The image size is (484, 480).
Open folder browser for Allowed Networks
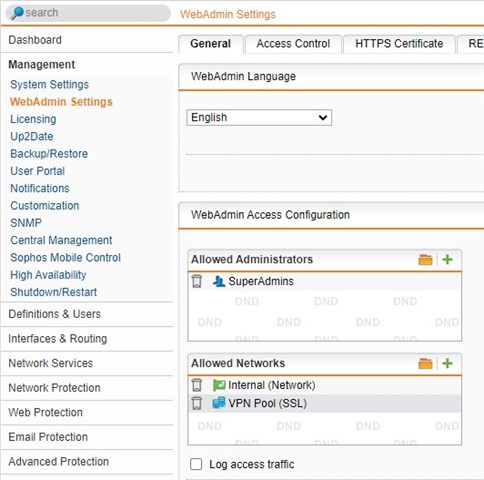425,363
